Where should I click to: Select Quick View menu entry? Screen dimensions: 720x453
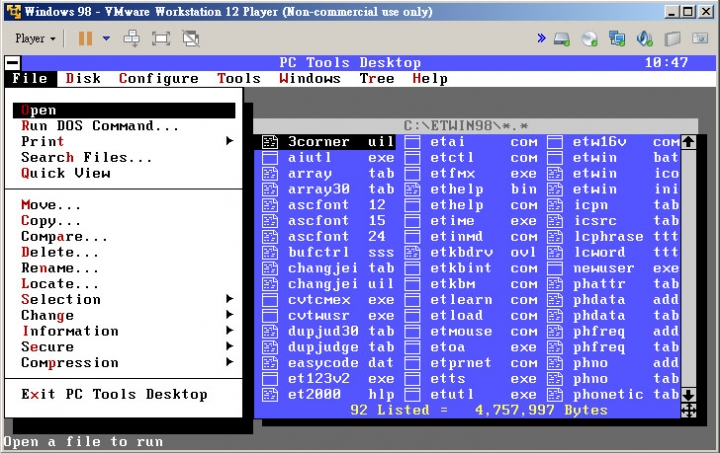(124, 173)
